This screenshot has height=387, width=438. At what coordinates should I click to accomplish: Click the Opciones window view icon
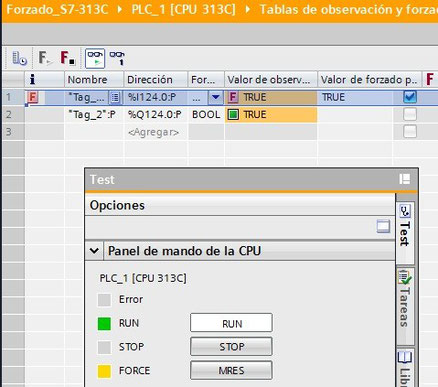click(x=383, y=226)
